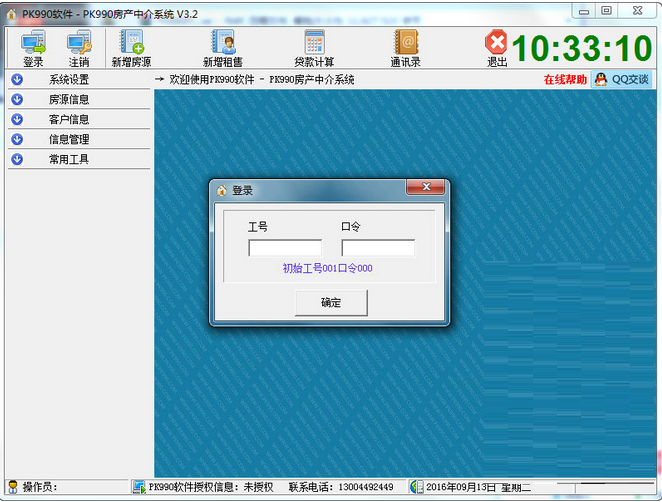Click the 欢迎使用PK990软件 welcome text
662x502 pixels.
[212, 79]
